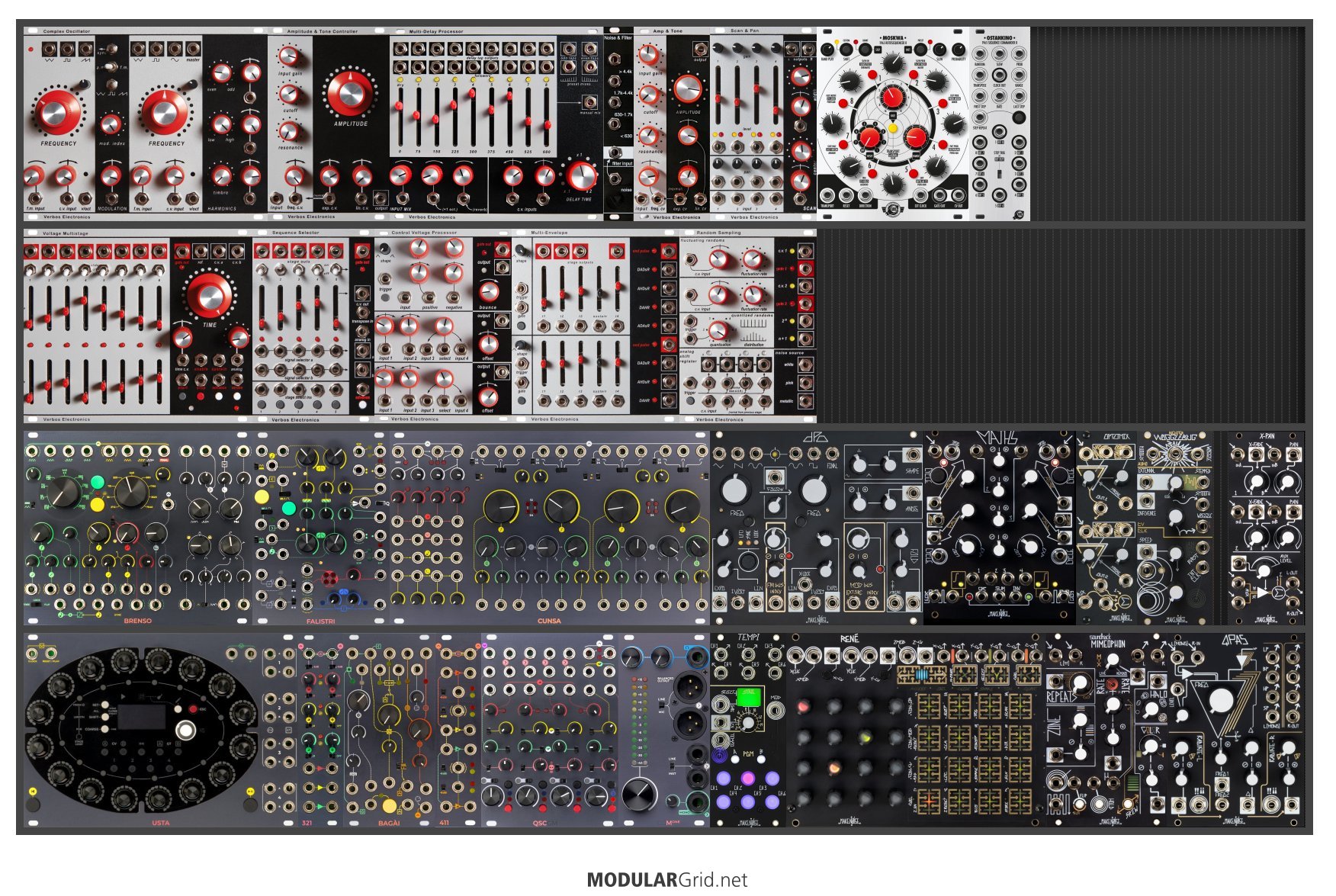Click the "Complex Oscillator" module title
Screen dimensions: 1336x896
66,31
